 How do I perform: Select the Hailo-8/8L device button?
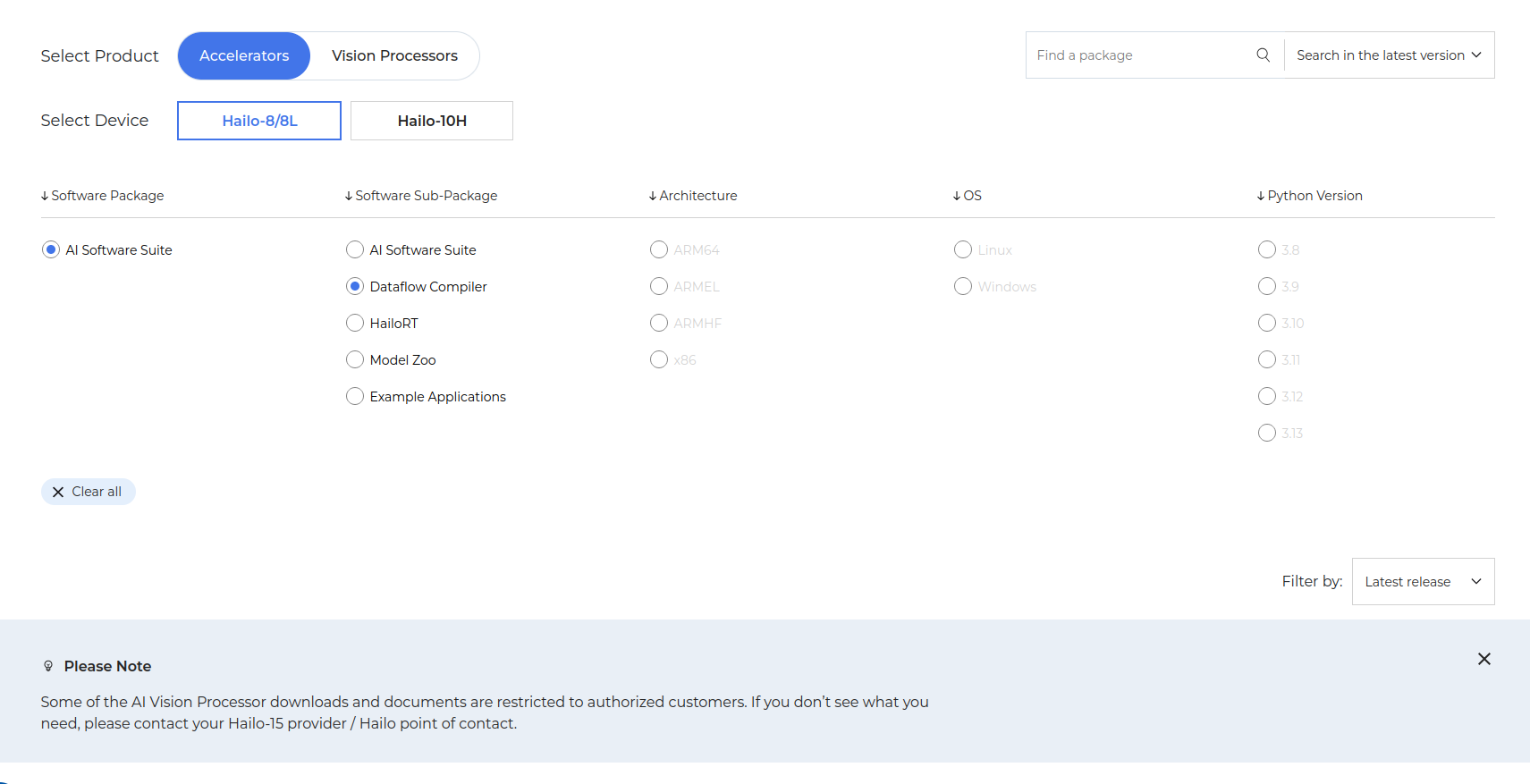(259, 121)
